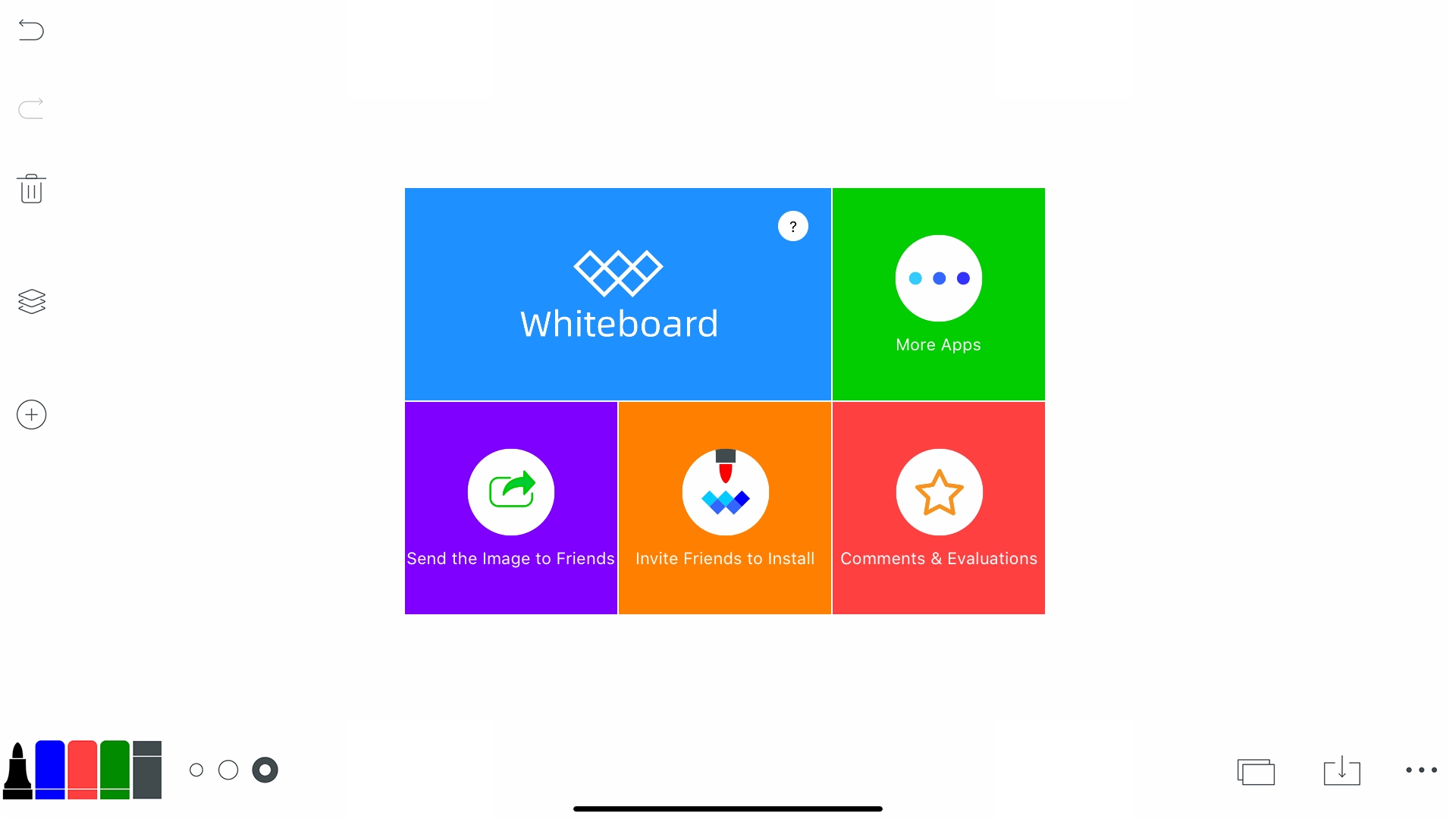The width and height of the screenshot is (1456, 819).
Task: Click the add new element plus icon
Action: pos(31,414)
